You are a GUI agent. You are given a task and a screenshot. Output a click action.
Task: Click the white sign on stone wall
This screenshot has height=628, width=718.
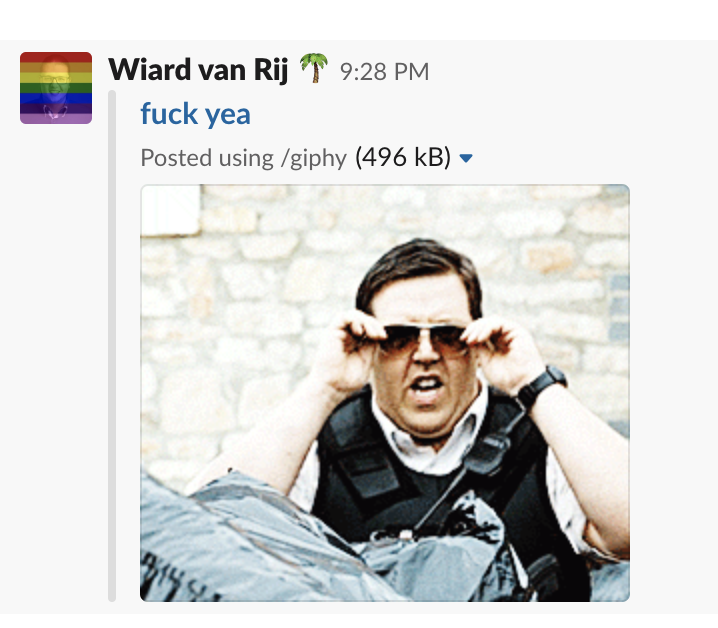pos(170,210)
